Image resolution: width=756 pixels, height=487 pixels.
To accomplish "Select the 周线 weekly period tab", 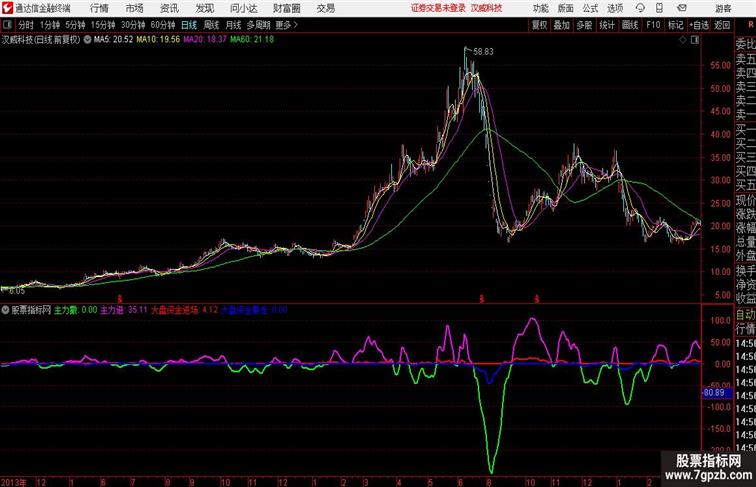I will 211,25.
